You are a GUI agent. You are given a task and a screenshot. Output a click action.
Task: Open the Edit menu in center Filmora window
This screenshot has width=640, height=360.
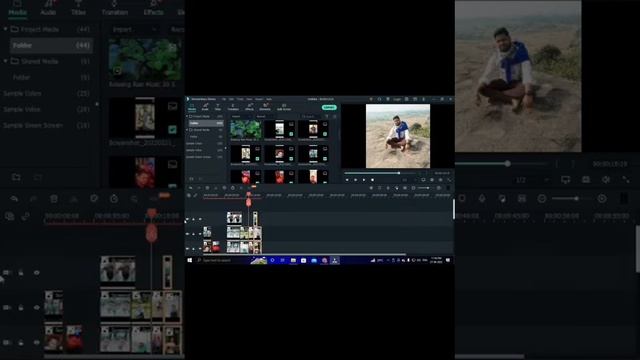pyautogui.click(x=231, y=99)
